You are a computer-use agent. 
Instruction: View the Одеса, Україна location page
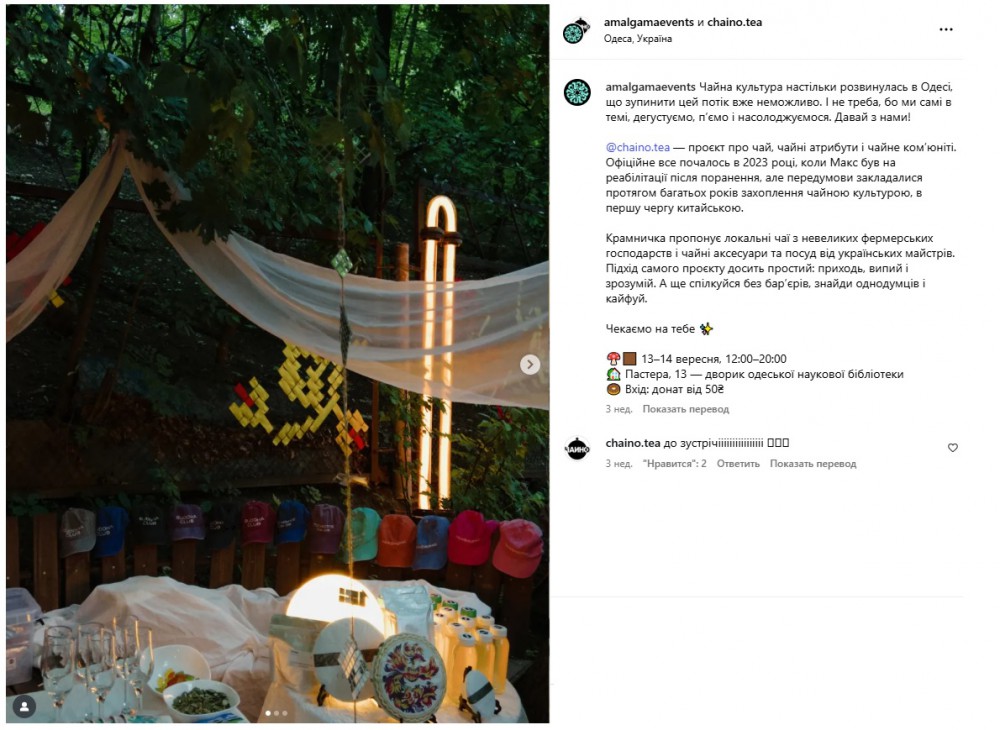click(x=638, y=39)
